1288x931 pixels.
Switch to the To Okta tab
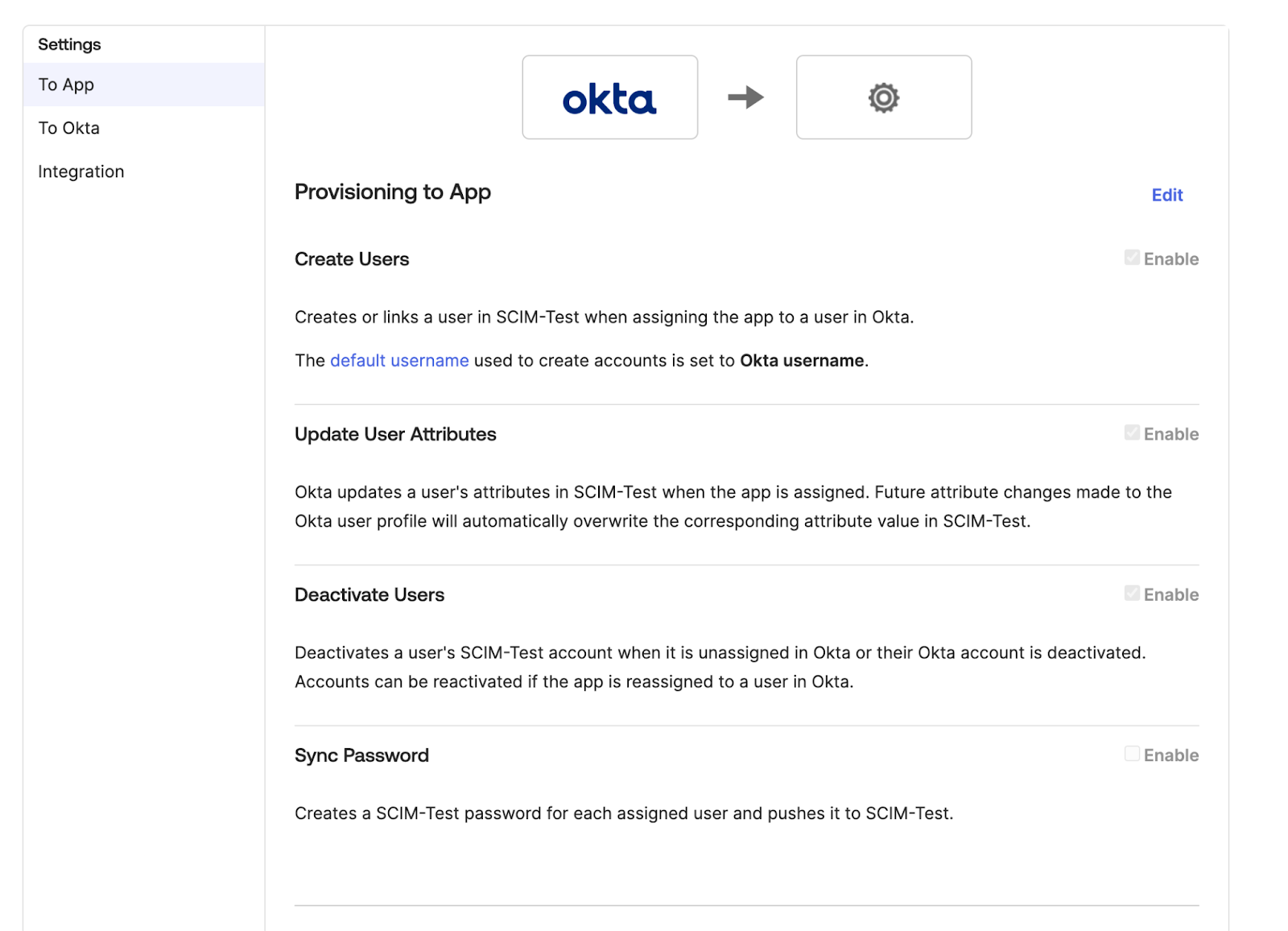(x=68, y=127)
